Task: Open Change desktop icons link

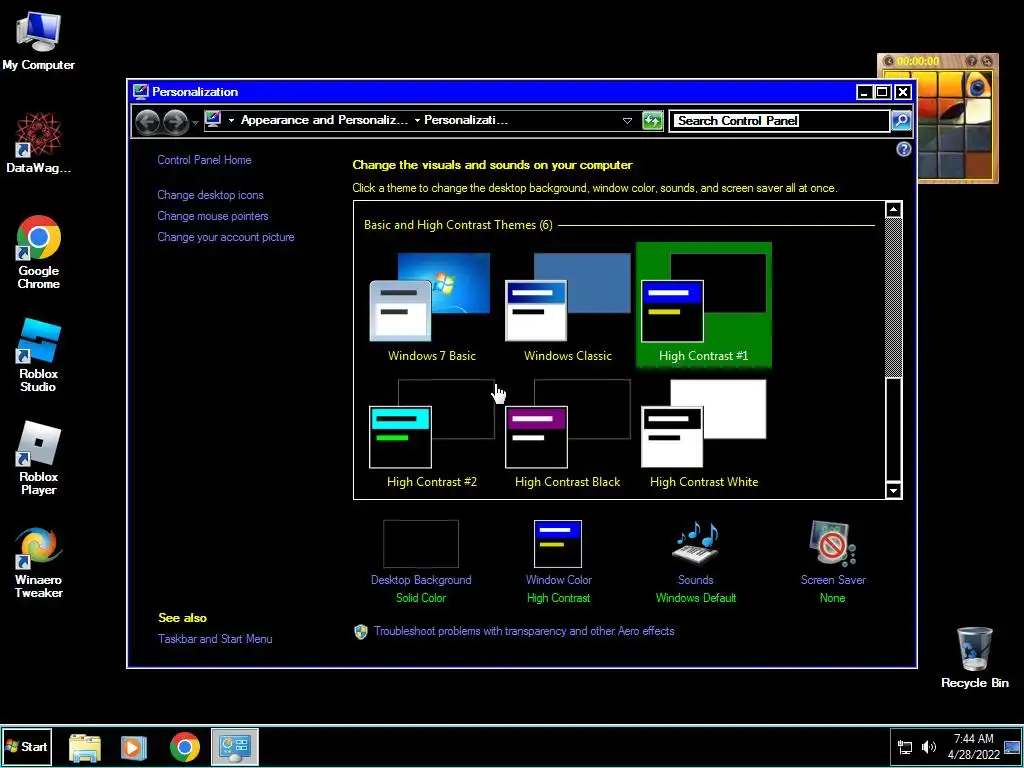Action: click(x=210, y=195)
